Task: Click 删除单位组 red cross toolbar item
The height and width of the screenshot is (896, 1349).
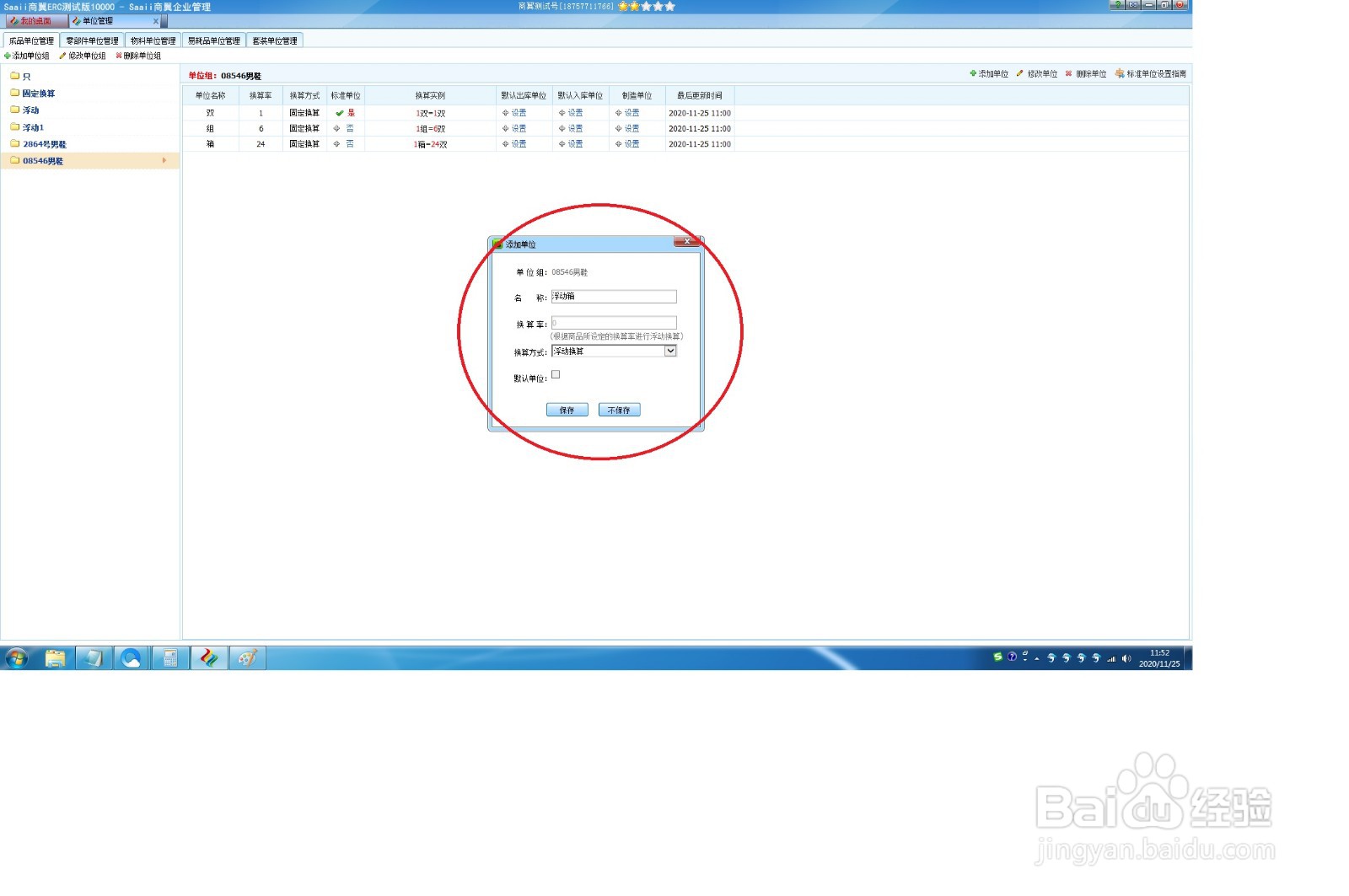Action: 138,56
